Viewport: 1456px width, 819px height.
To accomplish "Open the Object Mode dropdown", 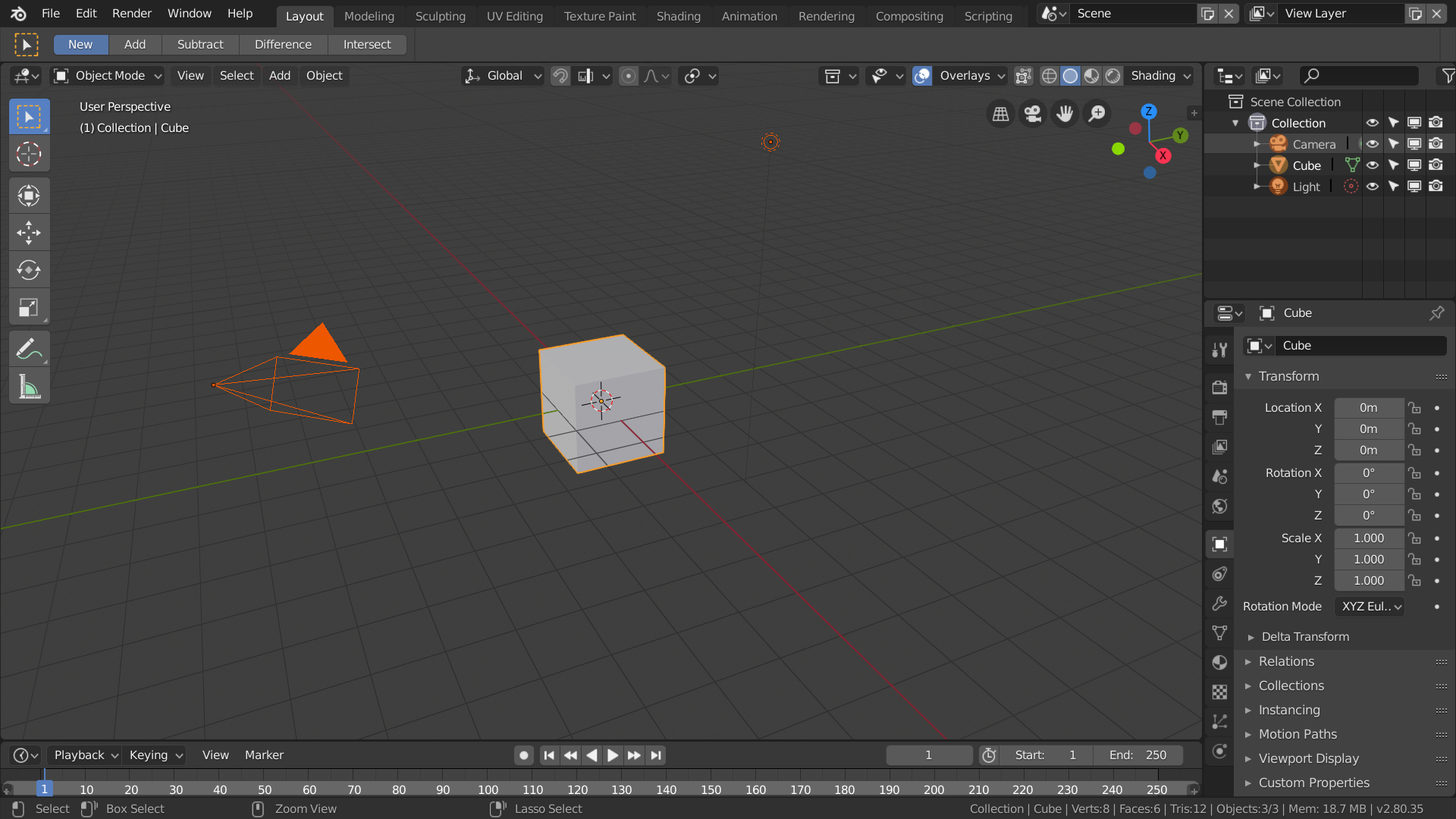I will tap(108, 76).
